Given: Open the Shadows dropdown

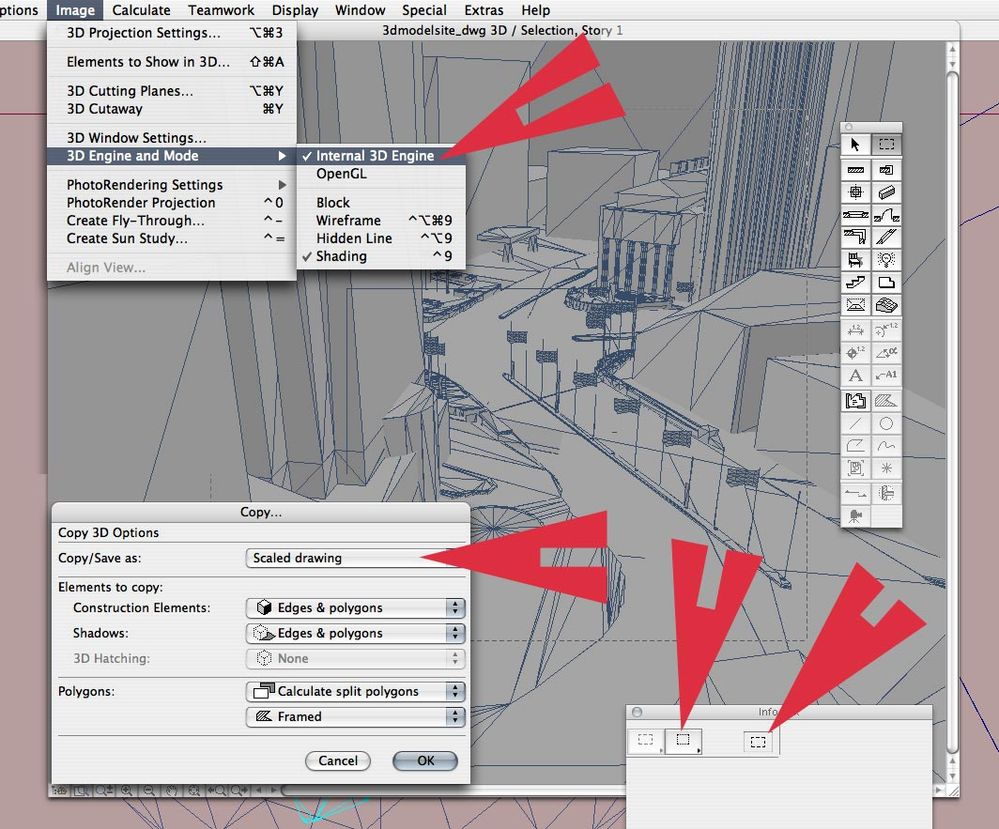Looking at the screenshot, I should click(x=355, y=633).
